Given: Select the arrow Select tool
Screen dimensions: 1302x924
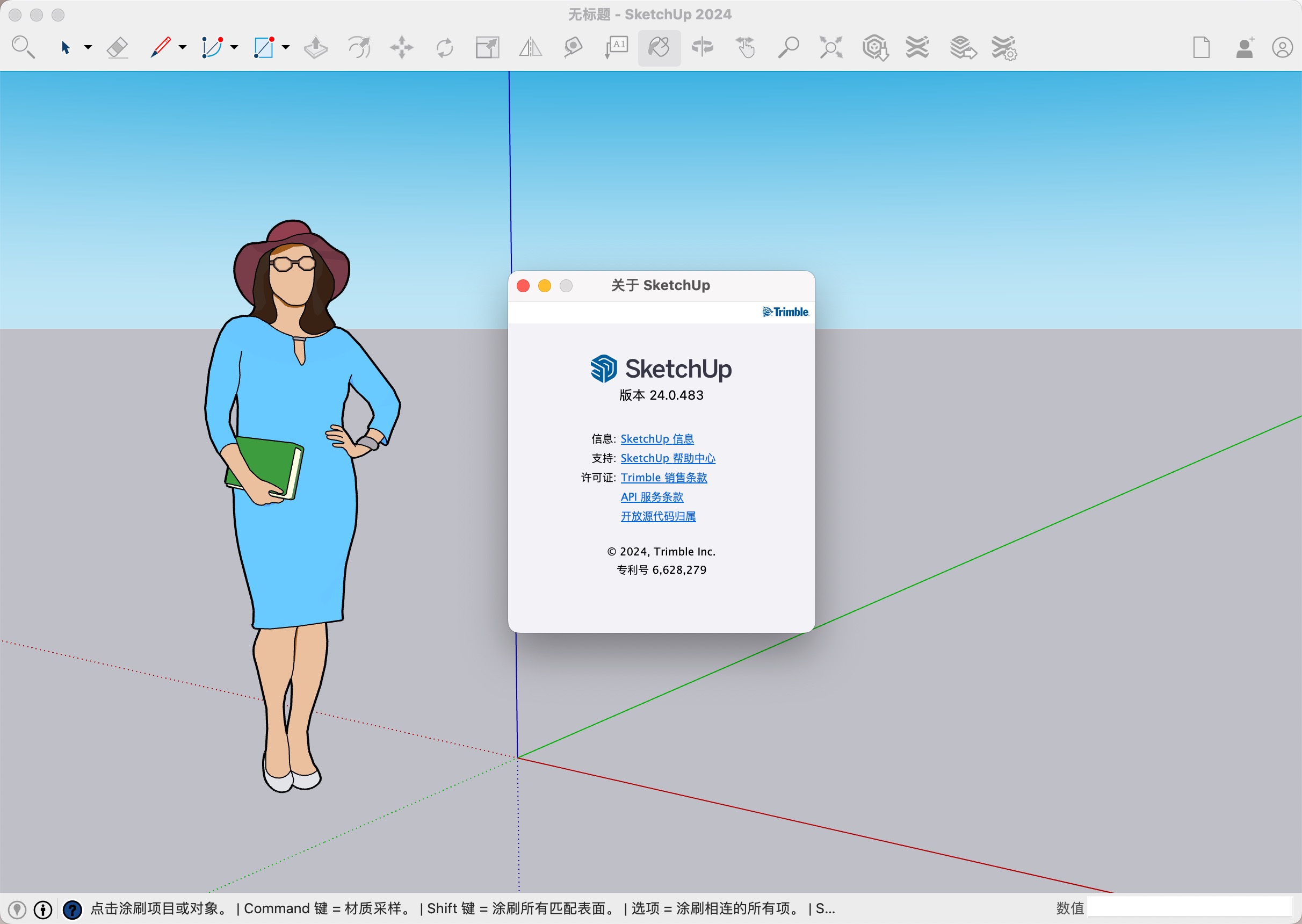Looking at the screenshot, I should click(x=66, y=47).
